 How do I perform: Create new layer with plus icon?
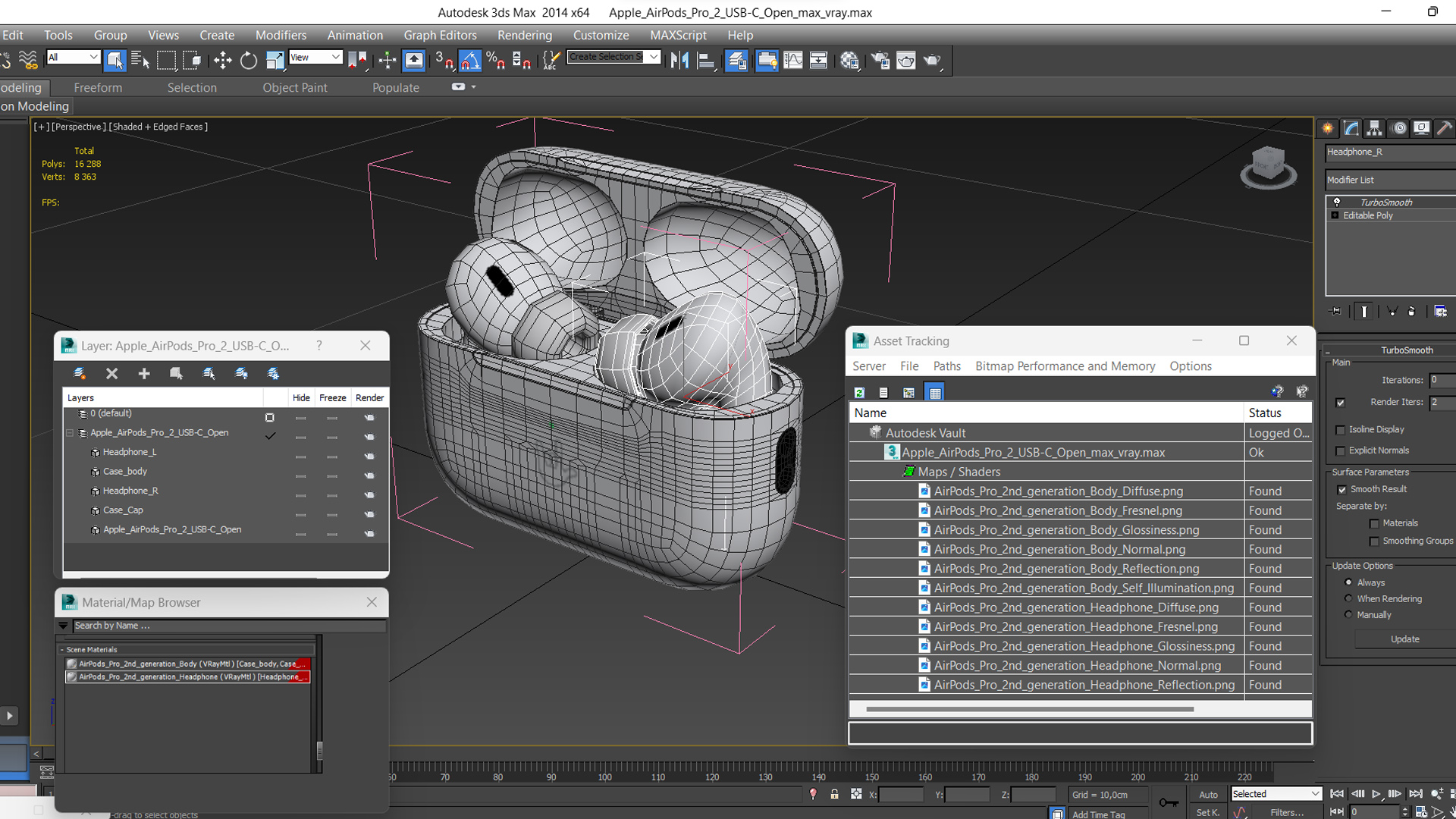144,373
